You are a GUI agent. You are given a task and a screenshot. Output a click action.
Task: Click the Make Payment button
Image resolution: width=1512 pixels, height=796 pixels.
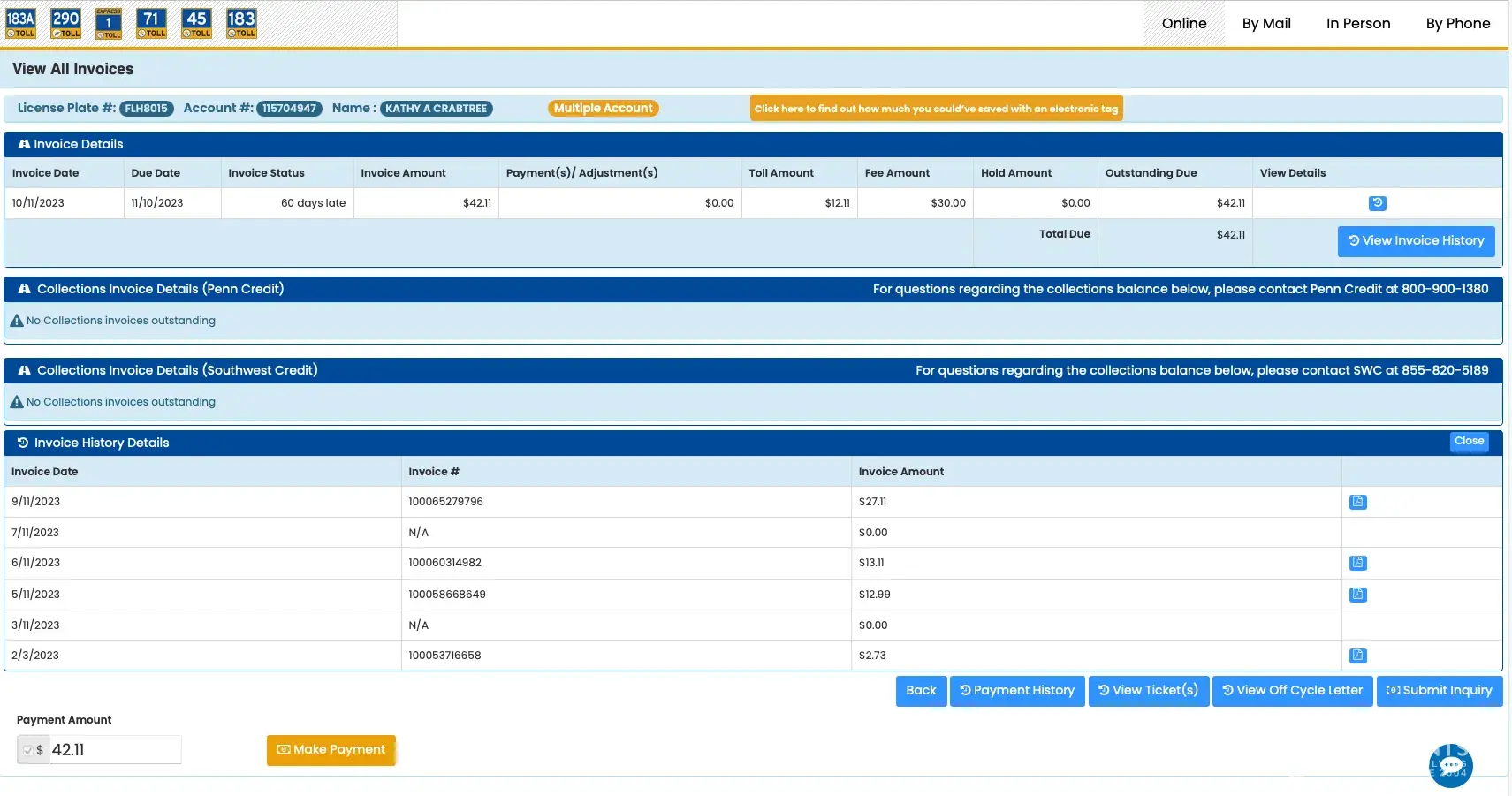[331, 750]
